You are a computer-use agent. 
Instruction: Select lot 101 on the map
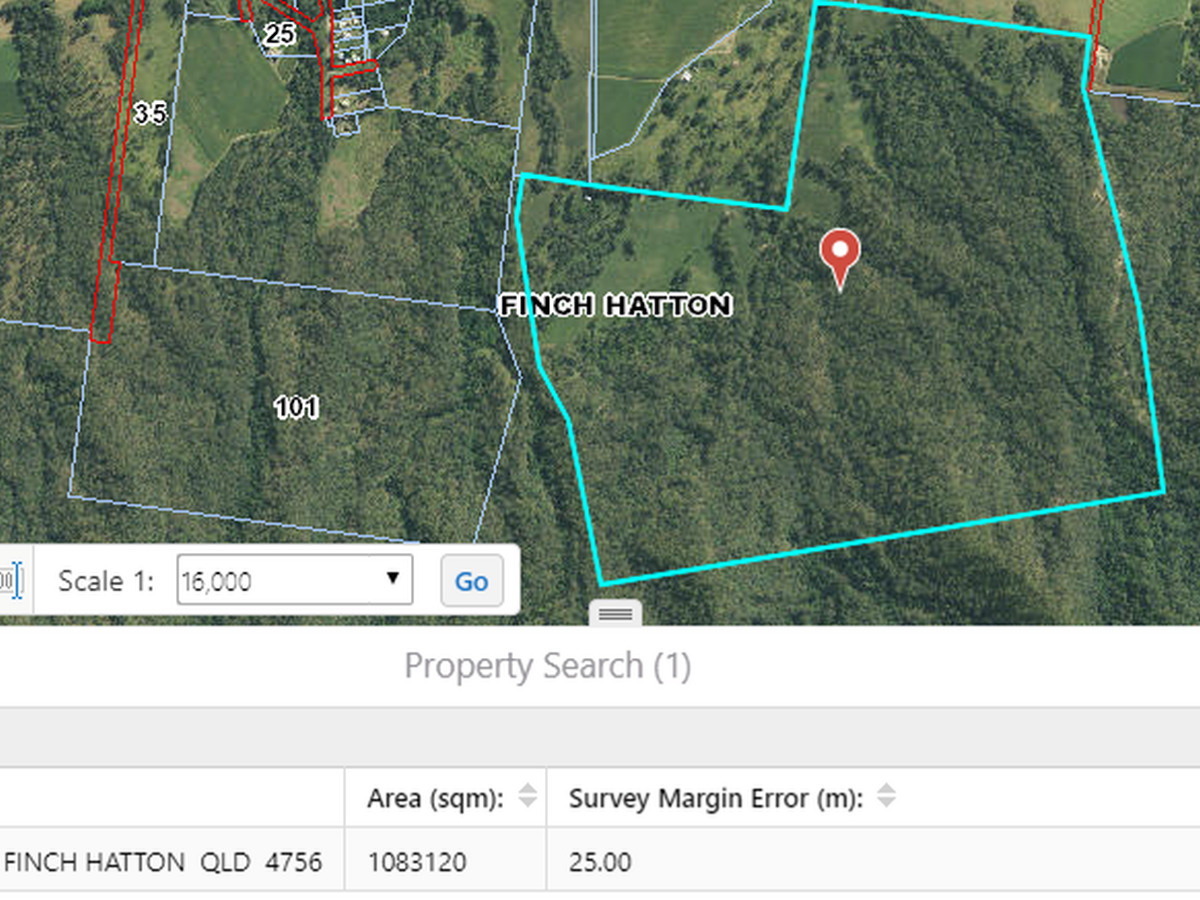pos(296,407)
